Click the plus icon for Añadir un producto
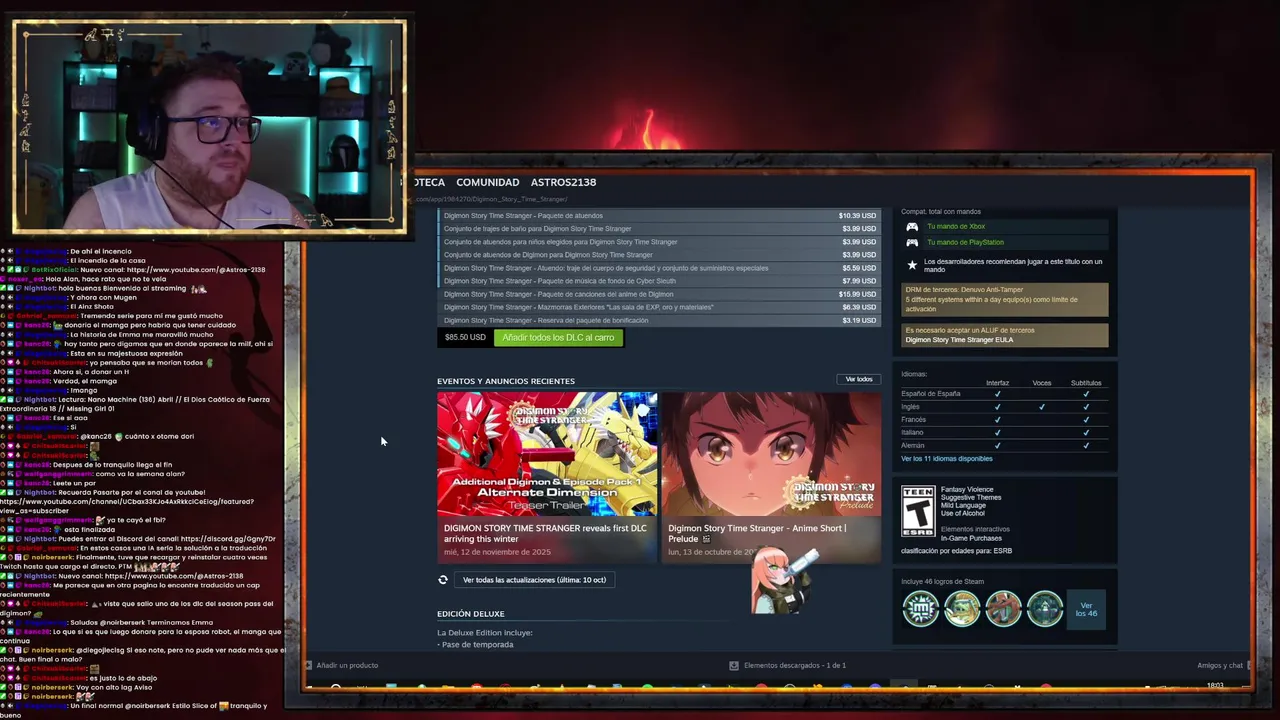Screen dimensions: 1280x720 (308, 665)
